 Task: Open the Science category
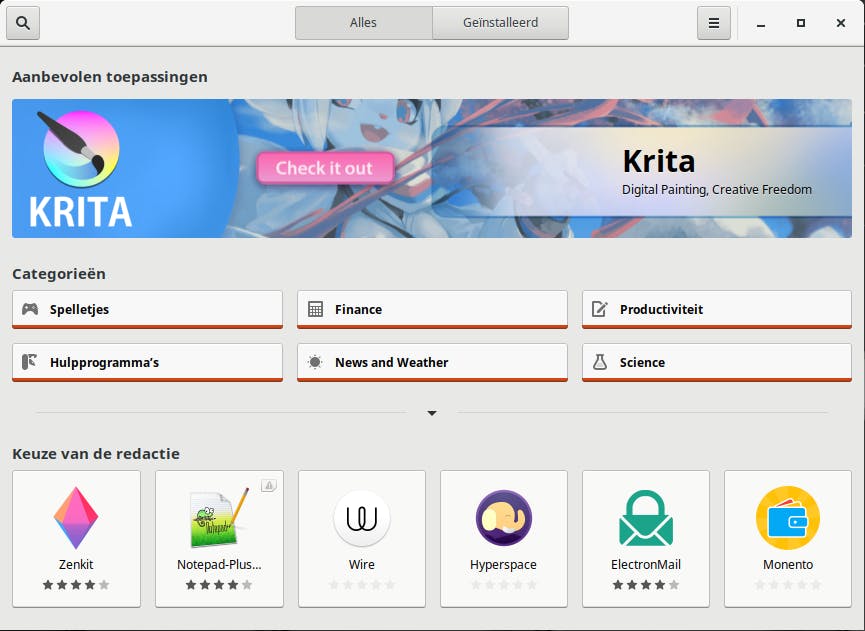tap(717, 362)
